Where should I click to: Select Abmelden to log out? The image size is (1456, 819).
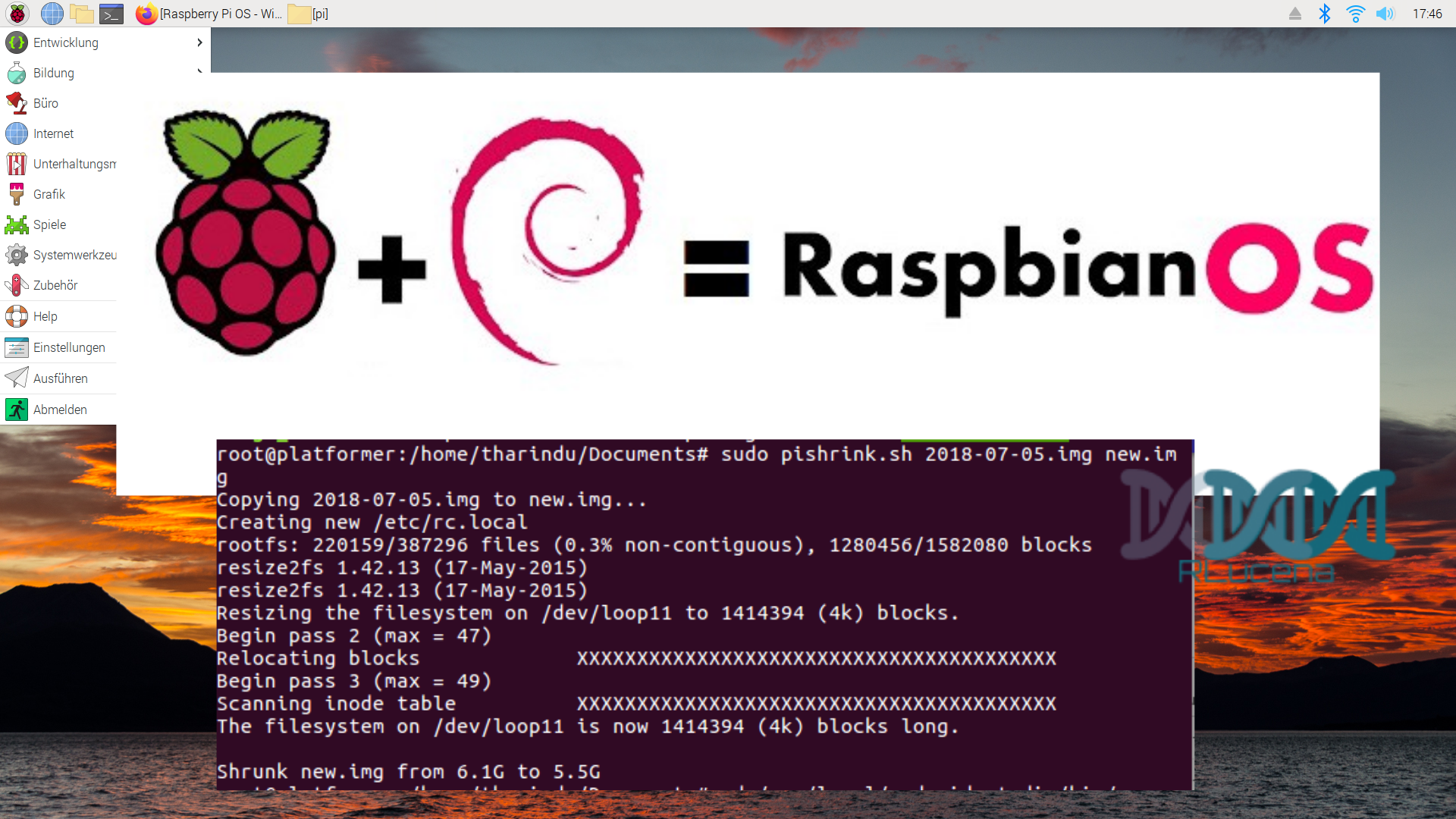pos(58,409)
